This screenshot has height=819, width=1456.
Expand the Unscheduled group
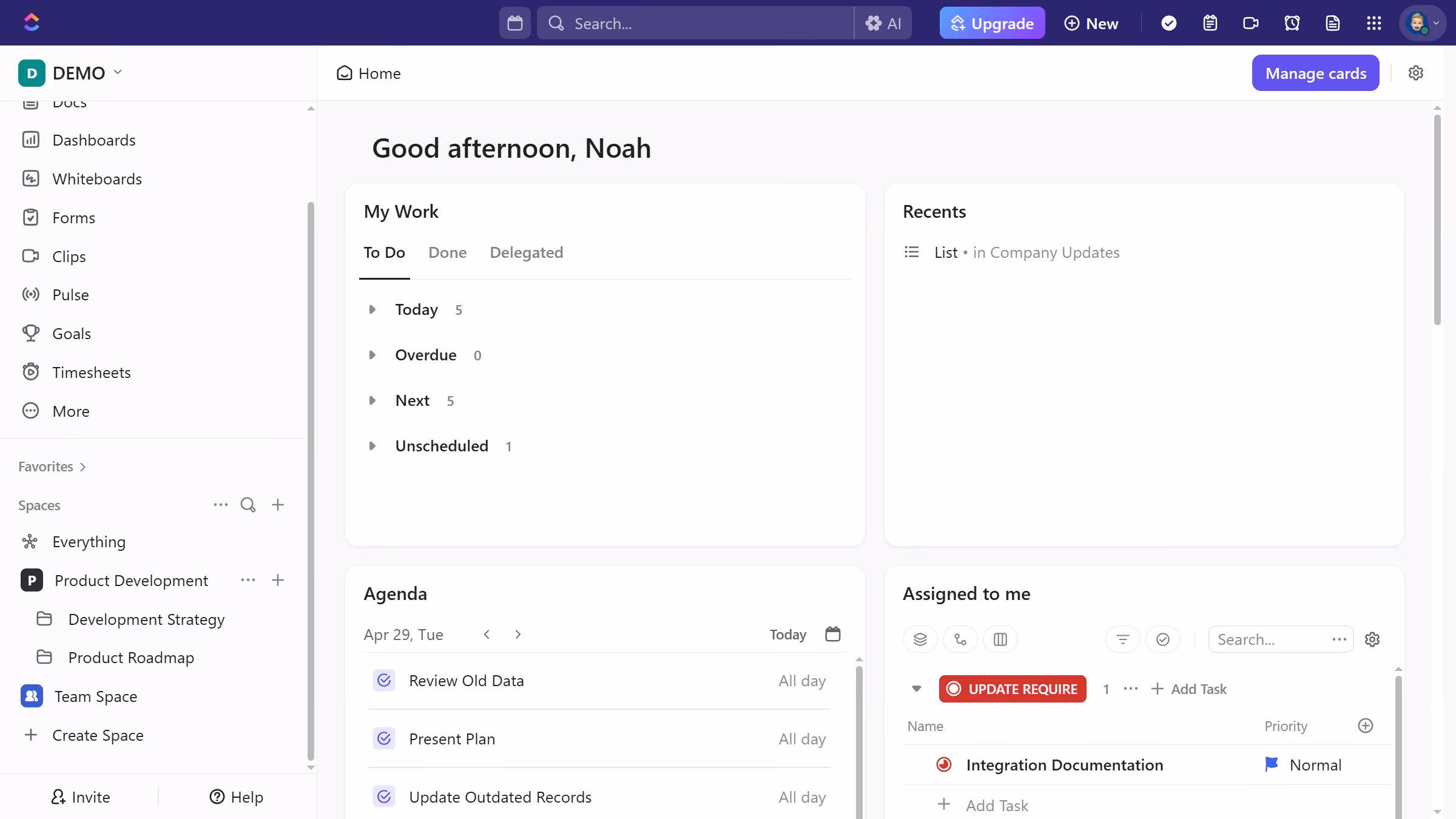pos(372,446)
